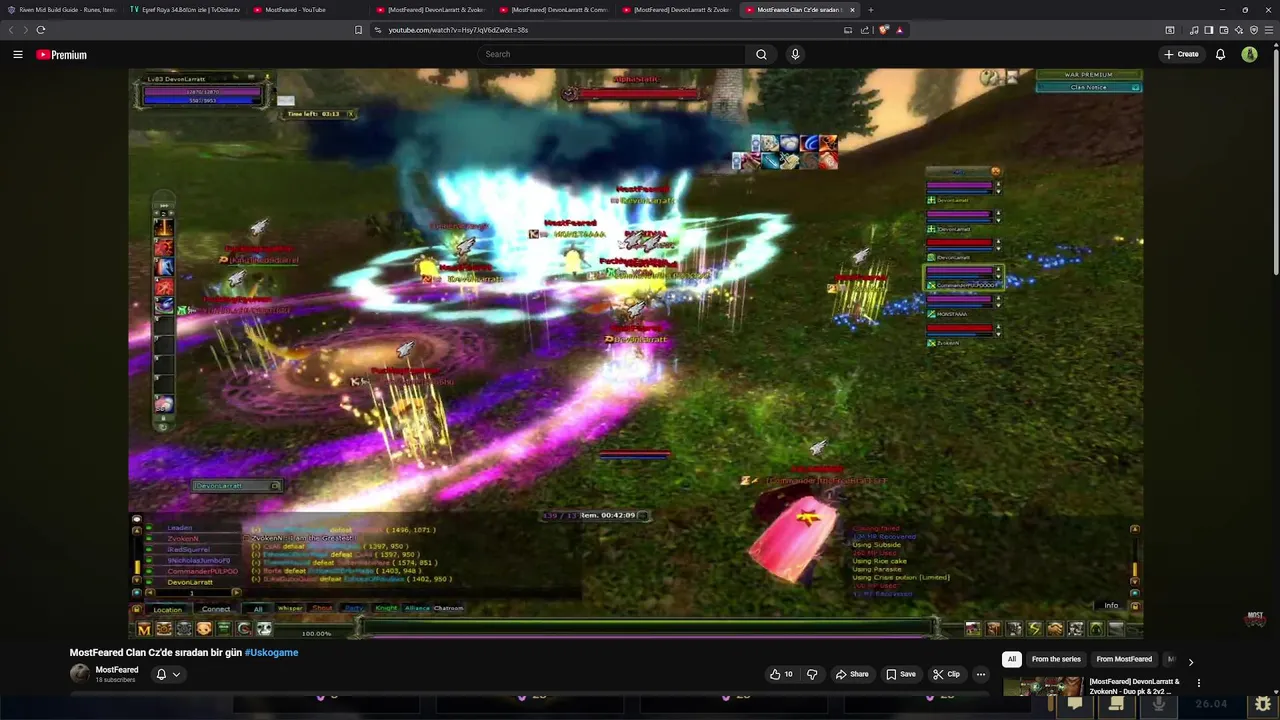The width and height of the screenshot is (1280, 720).
Task: Open picture-in-picture icon in the address bar
Action: click(x=848, y=30)
